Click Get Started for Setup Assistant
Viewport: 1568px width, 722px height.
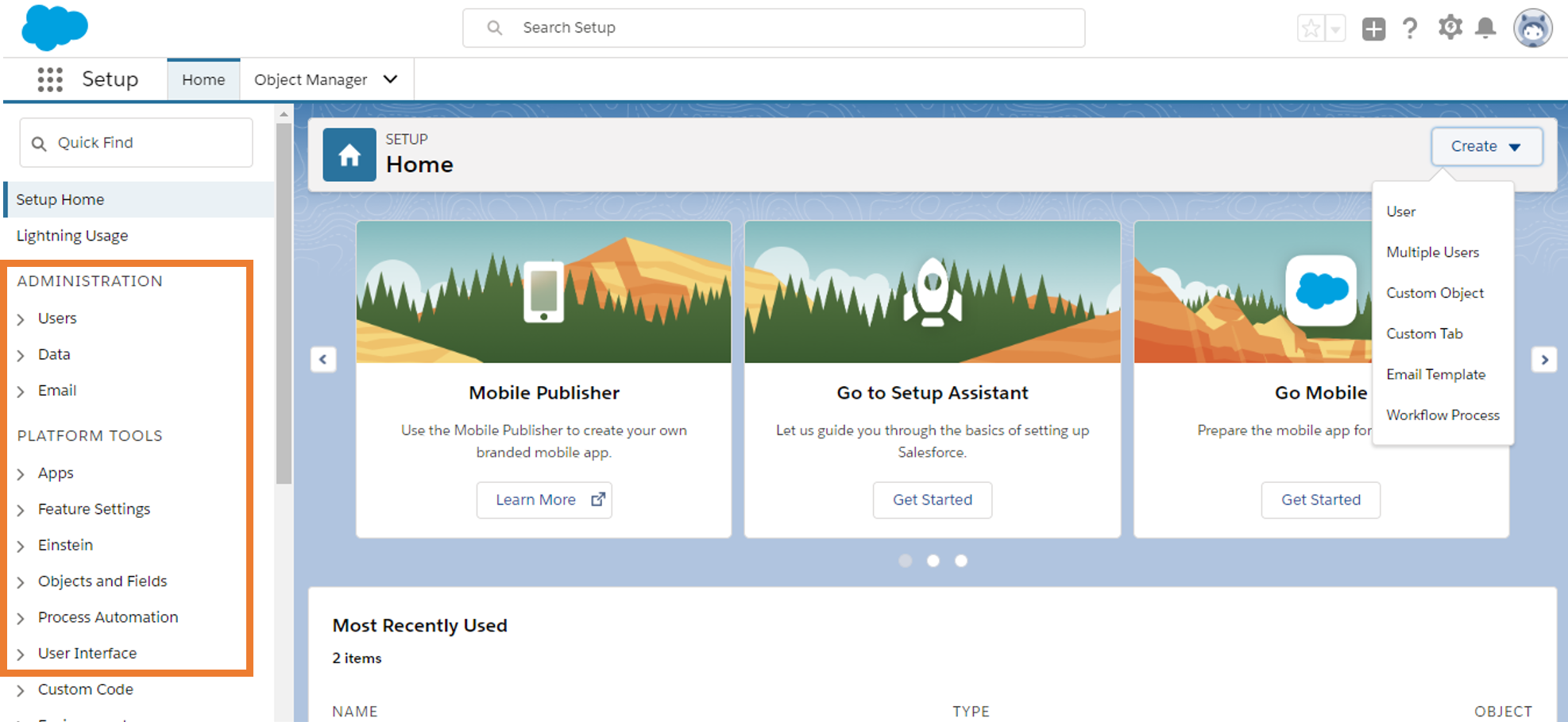tap(933, 500)
